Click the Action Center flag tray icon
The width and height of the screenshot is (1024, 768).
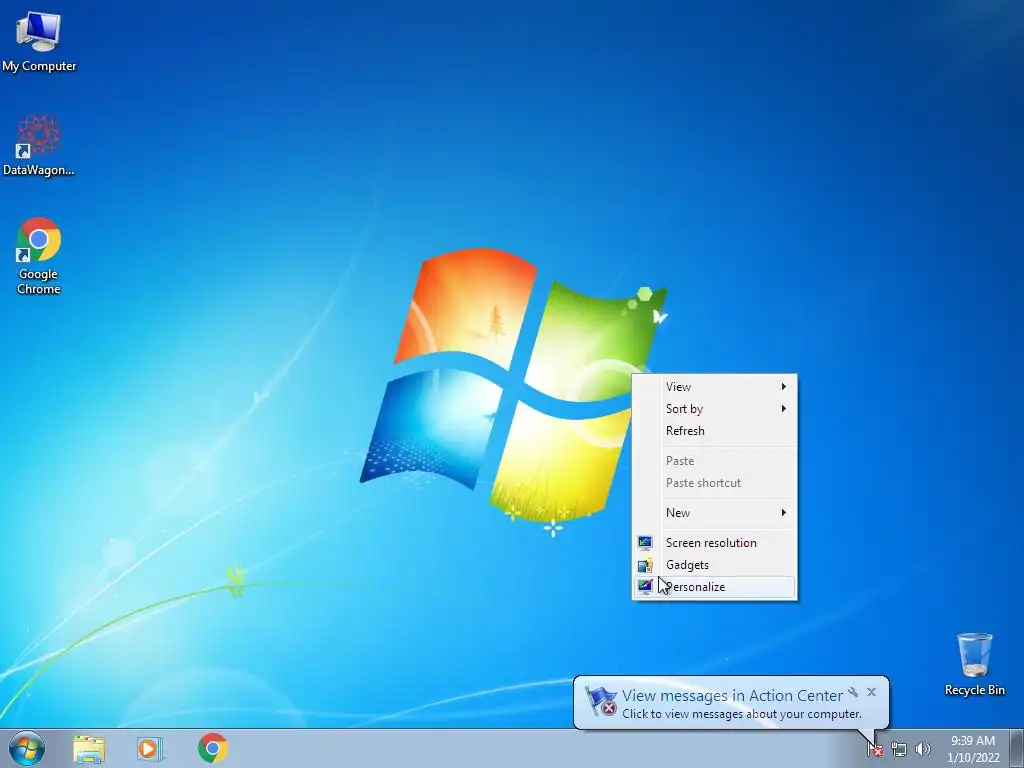[875, 749]
